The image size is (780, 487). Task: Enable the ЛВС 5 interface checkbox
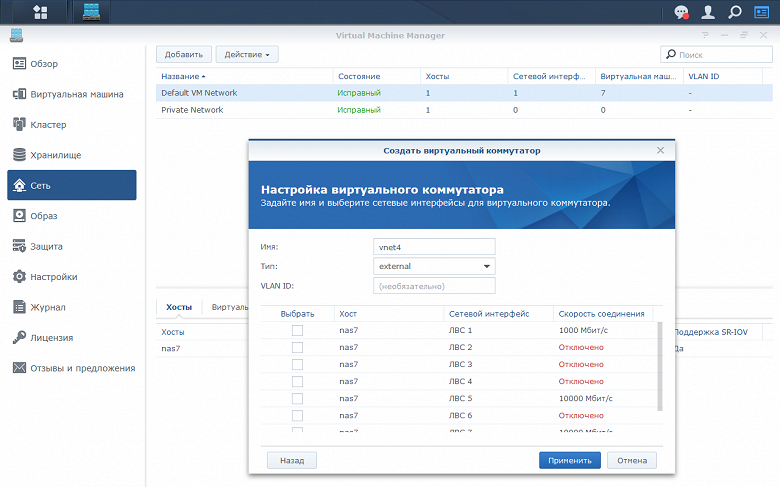[297, 398]
